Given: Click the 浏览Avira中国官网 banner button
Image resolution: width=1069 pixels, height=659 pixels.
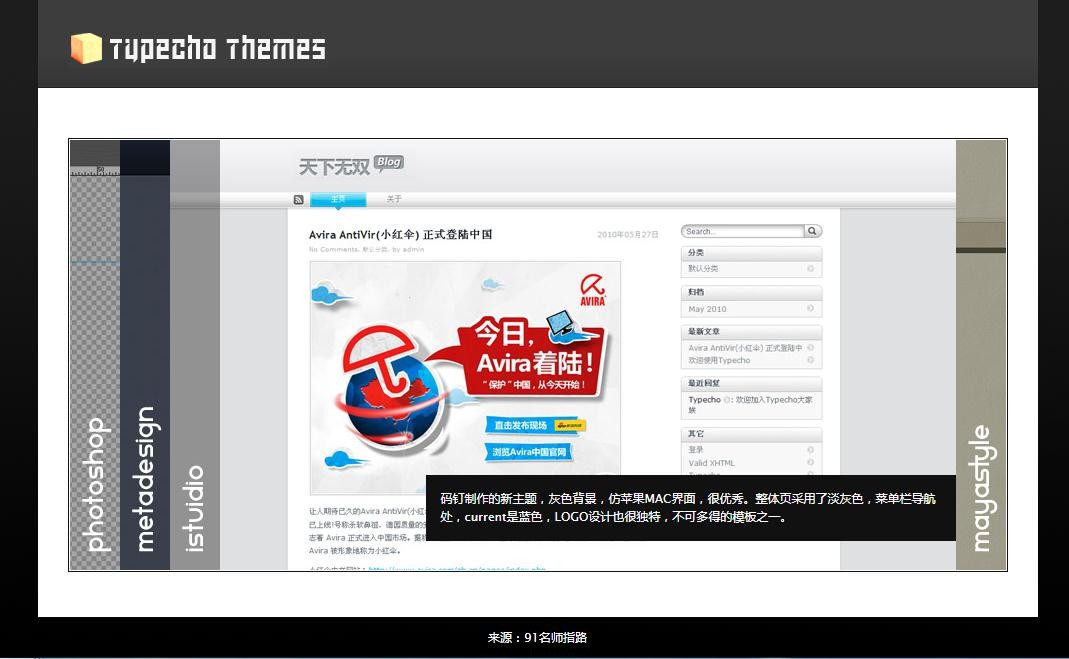Looking at the screenshot, I should point(529,452).
